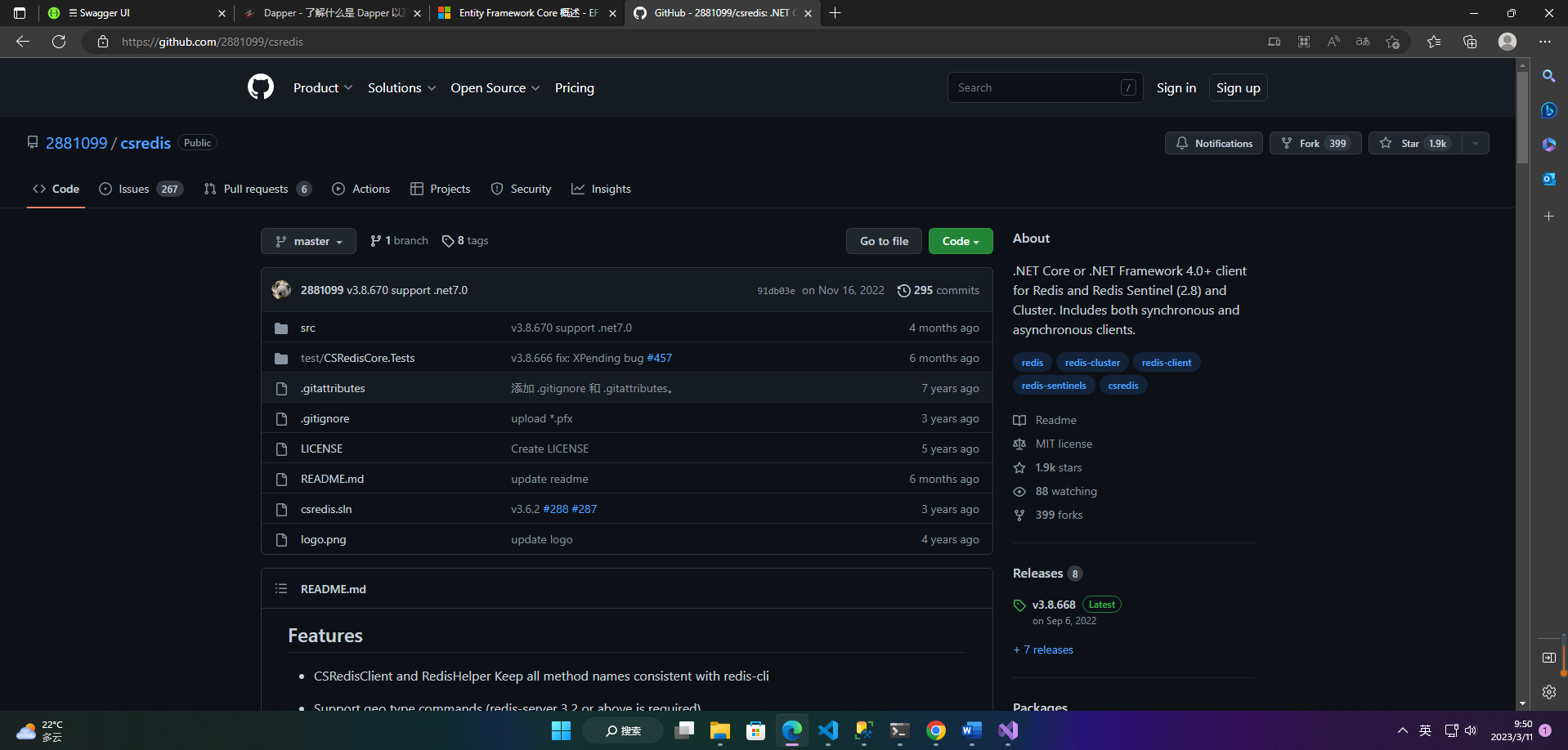
Task: Expand the Open Source menu
Action: (x=495, y=87)
